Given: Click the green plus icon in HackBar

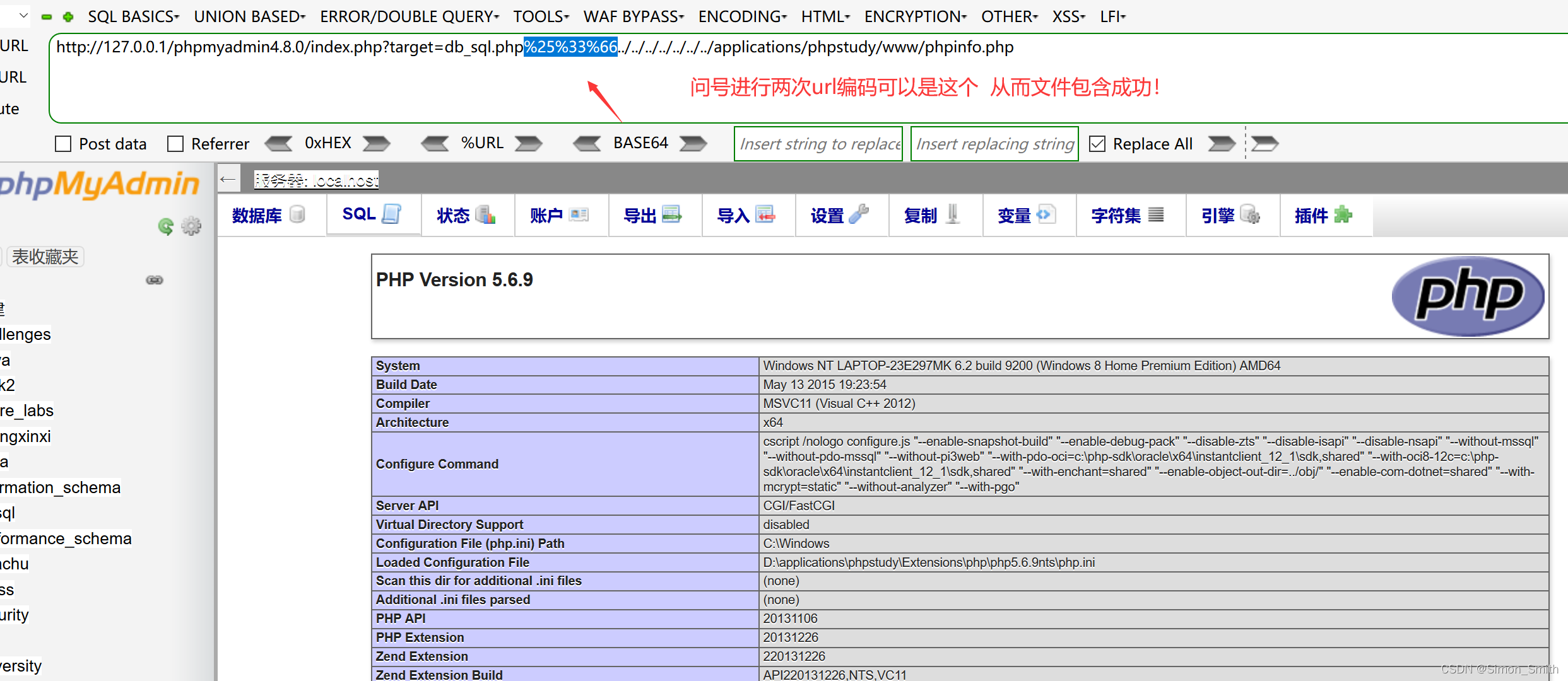Looking at the screenshot, I should [68, 16].
